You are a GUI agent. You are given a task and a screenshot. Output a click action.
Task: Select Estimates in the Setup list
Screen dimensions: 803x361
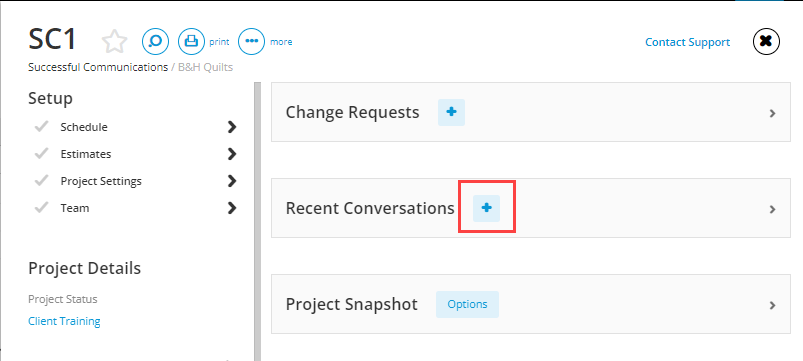(x=86, y=154)
